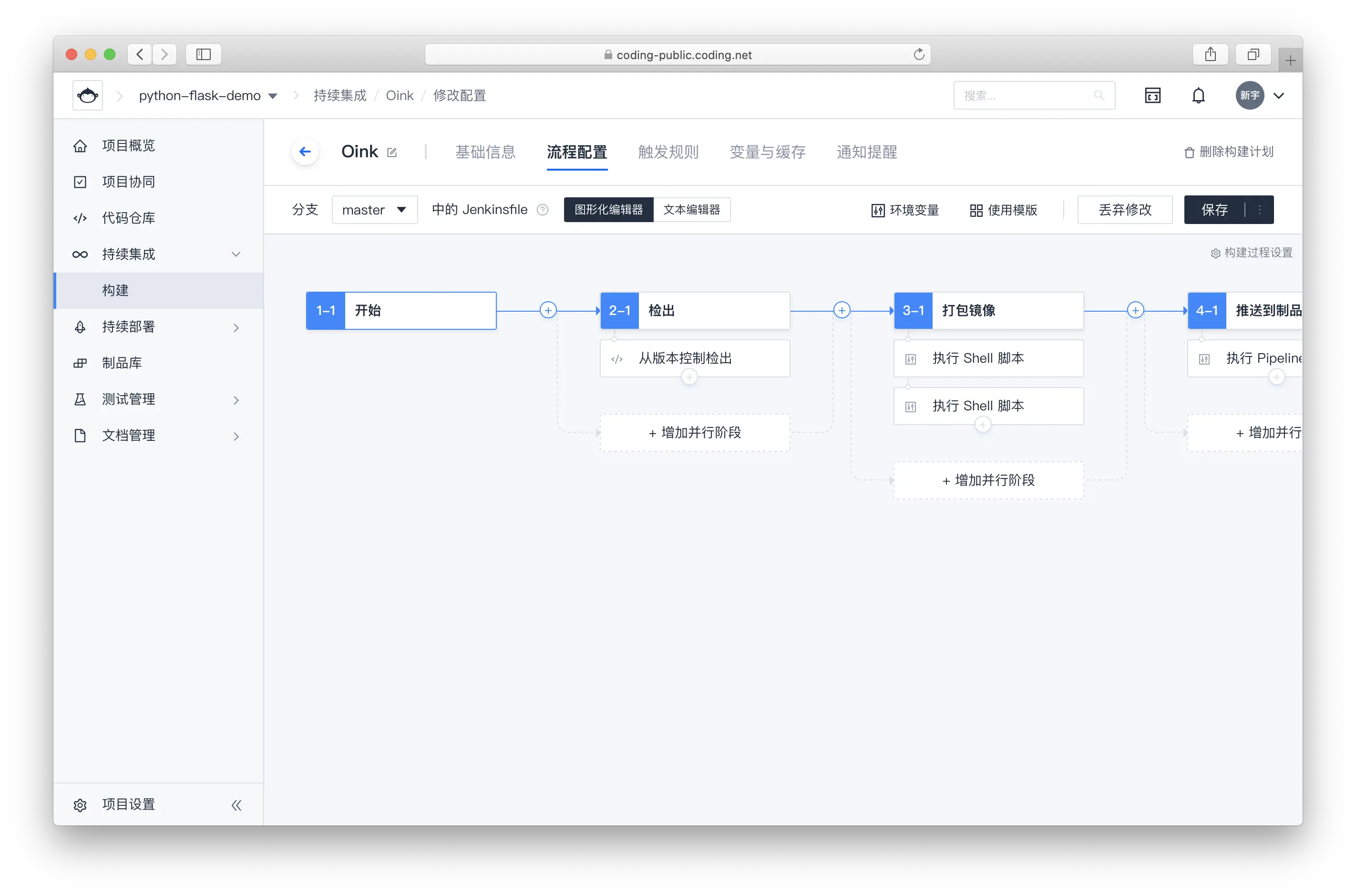Click the 持续集成 infinity icon
The width and height of the screenshot is (1356, 896).
80,255
